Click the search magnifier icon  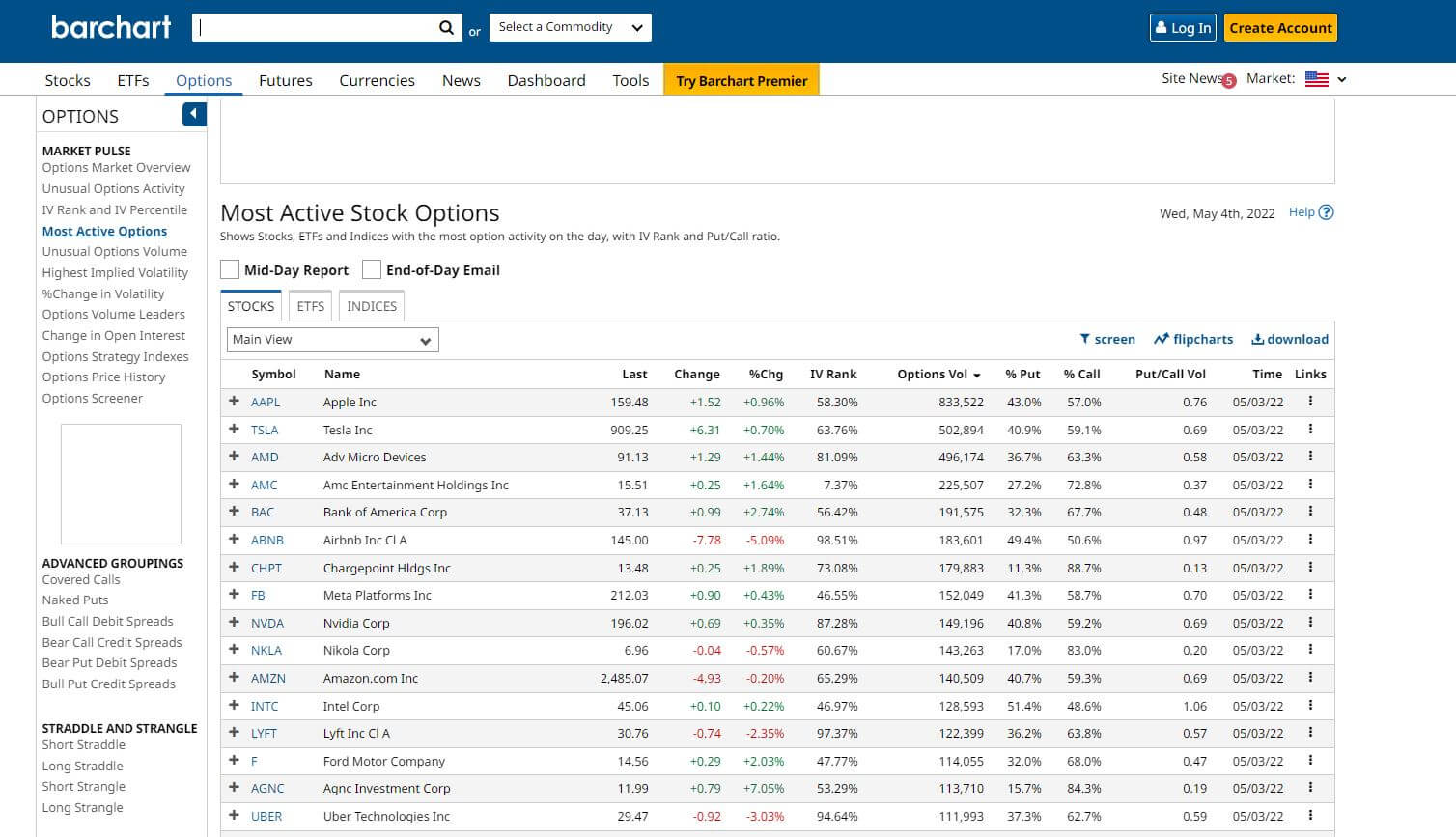[446, 28]
